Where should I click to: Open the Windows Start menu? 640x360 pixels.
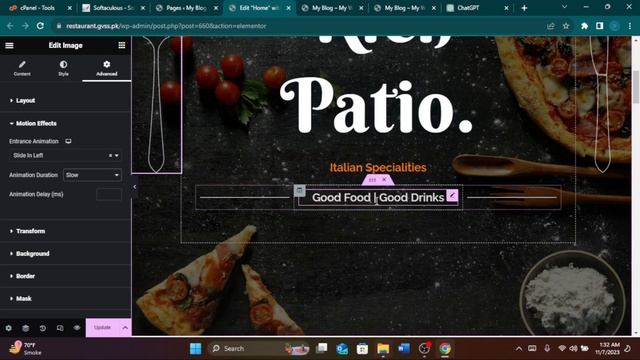[x=196, y=349]
